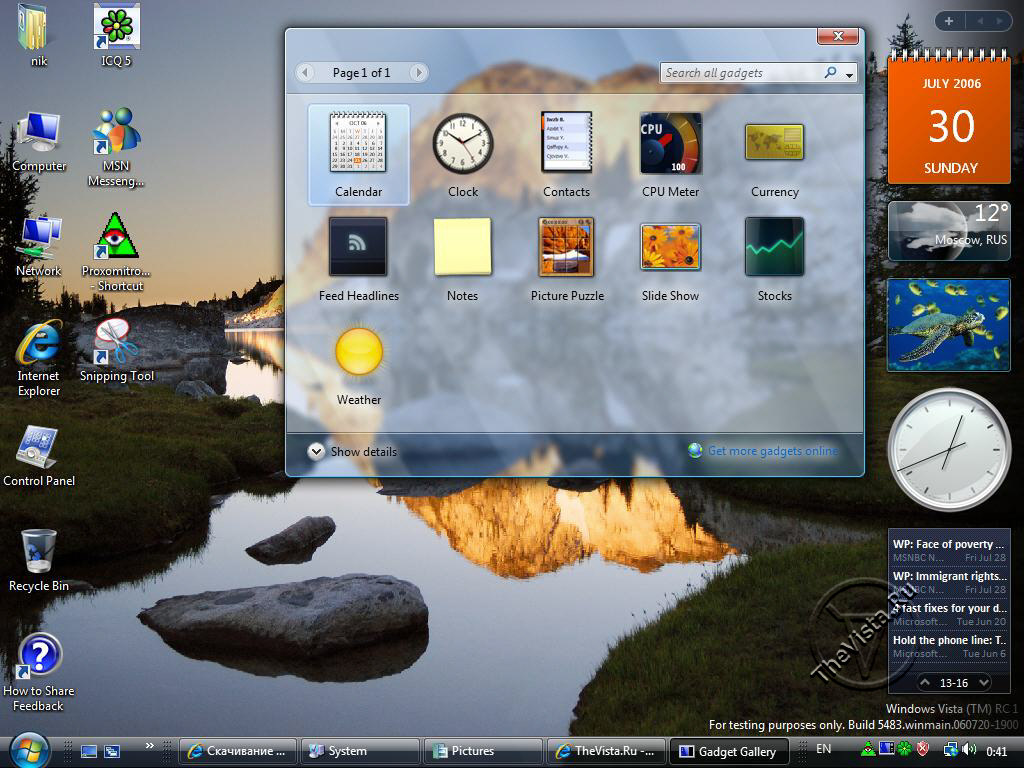Select the Clock gadget in gallery
This screenshot has height=768, width=1024.
[x=463, y=144]
